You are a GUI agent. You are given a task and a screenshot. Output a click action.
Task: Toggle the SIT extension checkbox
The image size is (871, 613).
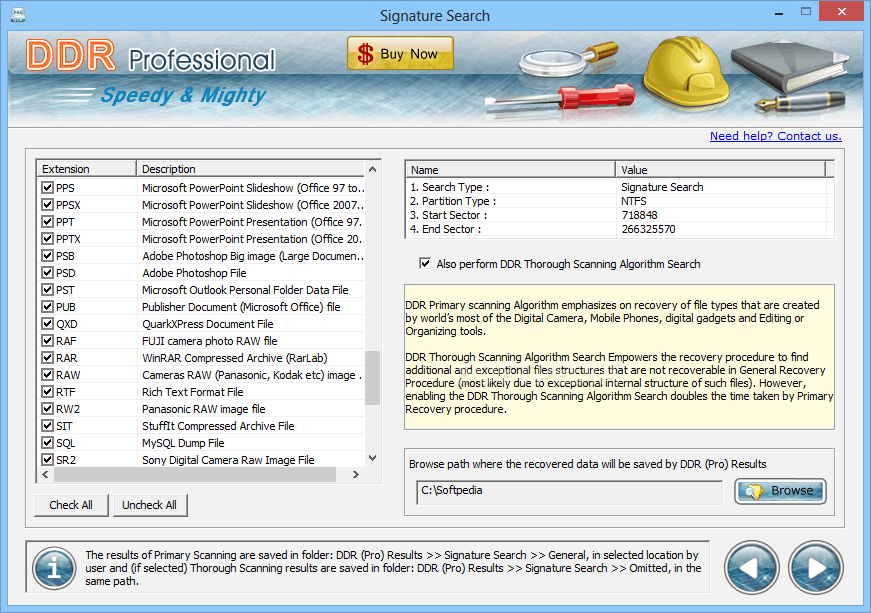coord(47,426)
